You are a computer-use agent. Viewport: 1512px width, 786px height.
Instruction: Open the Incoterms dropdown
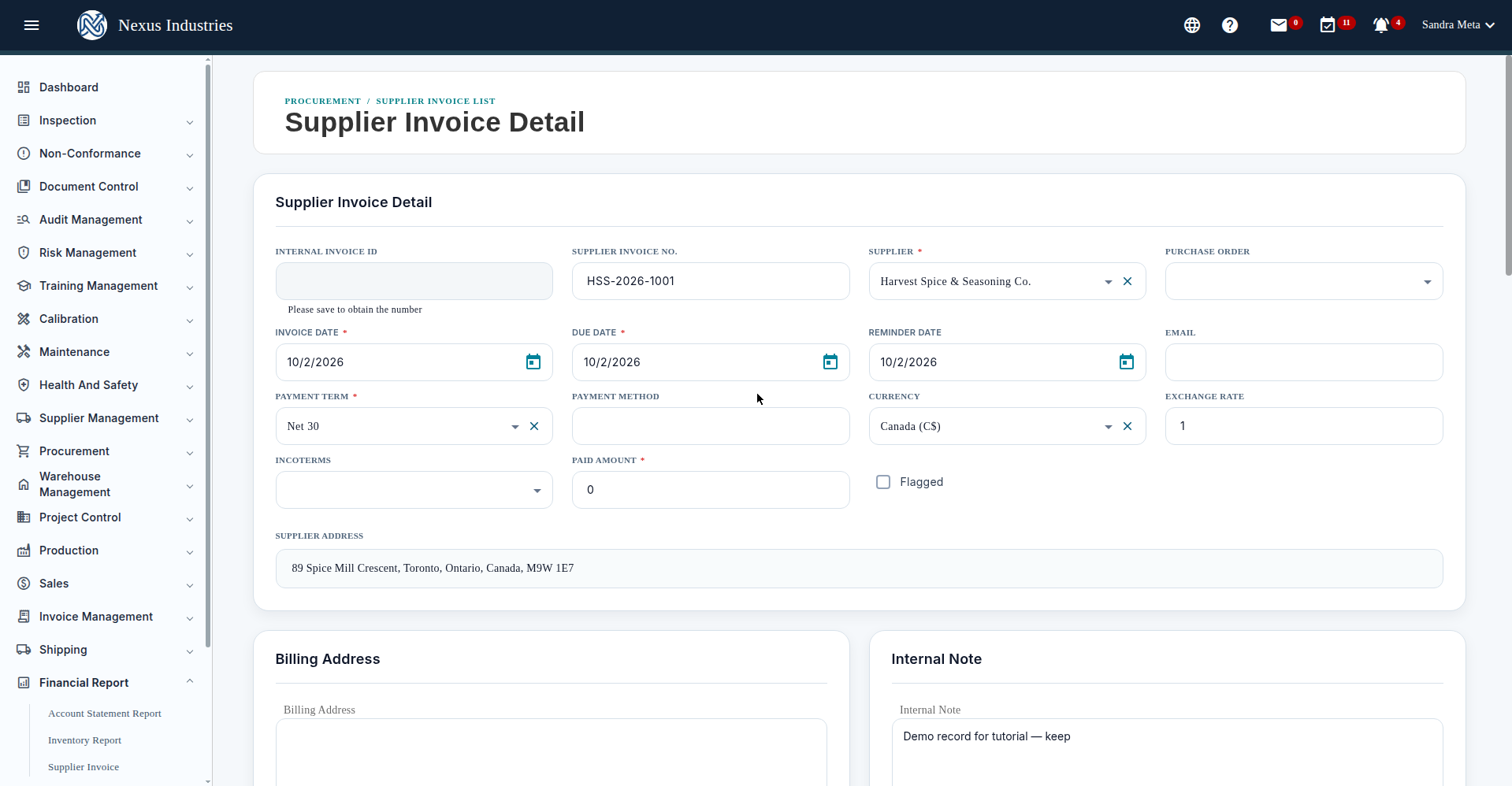click(414, 490)
